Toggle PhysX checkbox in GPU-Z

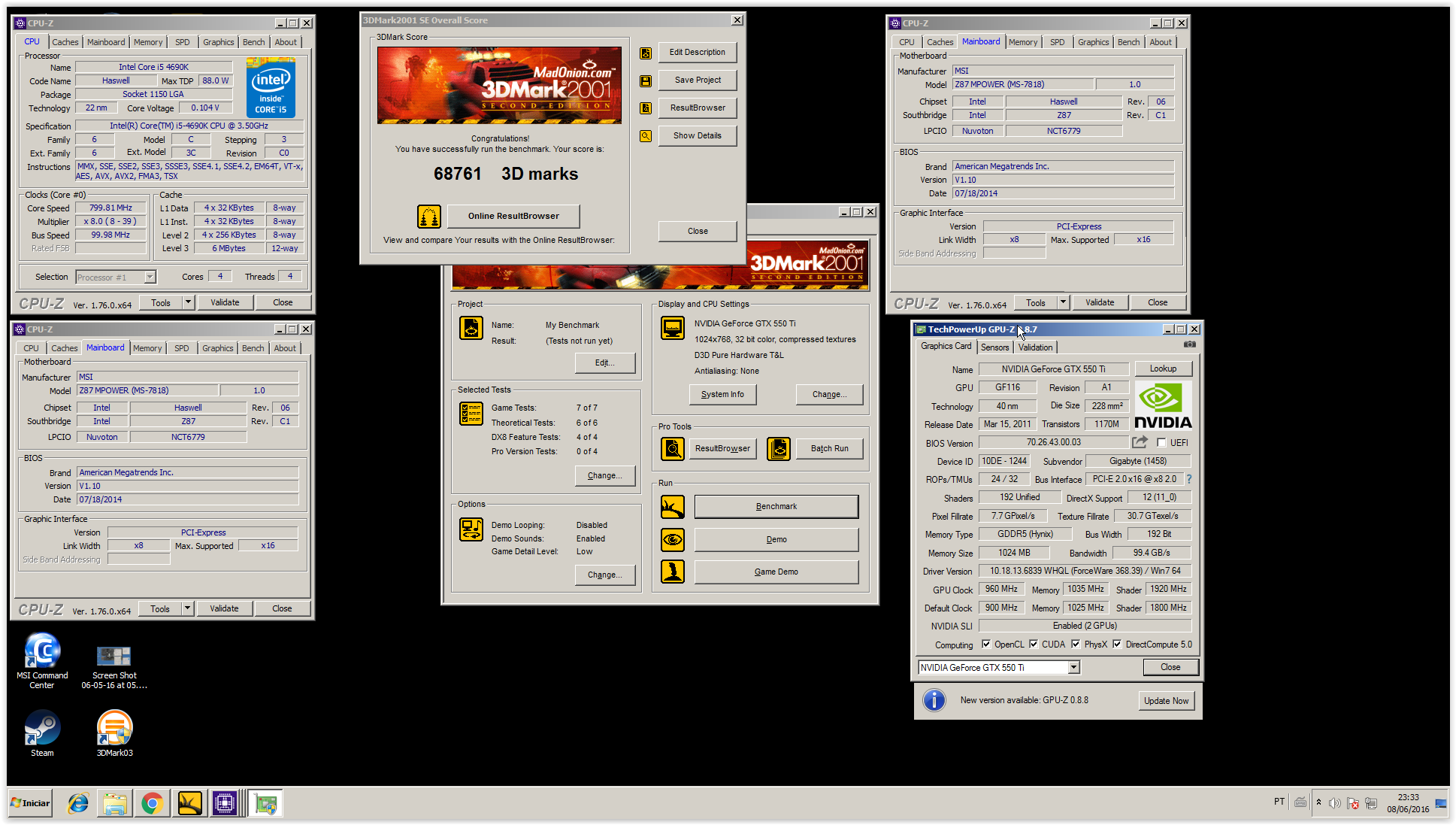tap(1076, 645)
